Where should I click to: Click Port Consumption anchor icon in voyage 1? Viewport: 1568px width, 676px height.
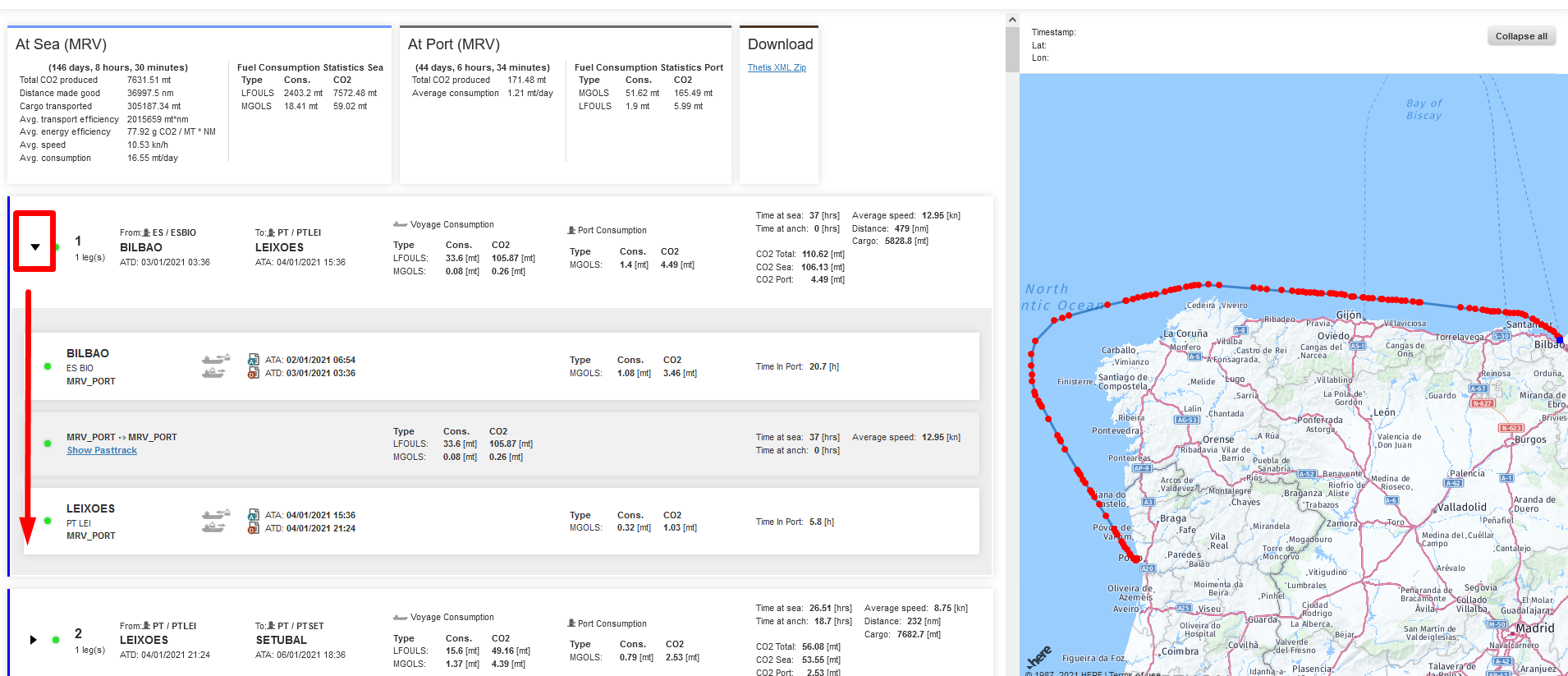(x=571, y=230)
